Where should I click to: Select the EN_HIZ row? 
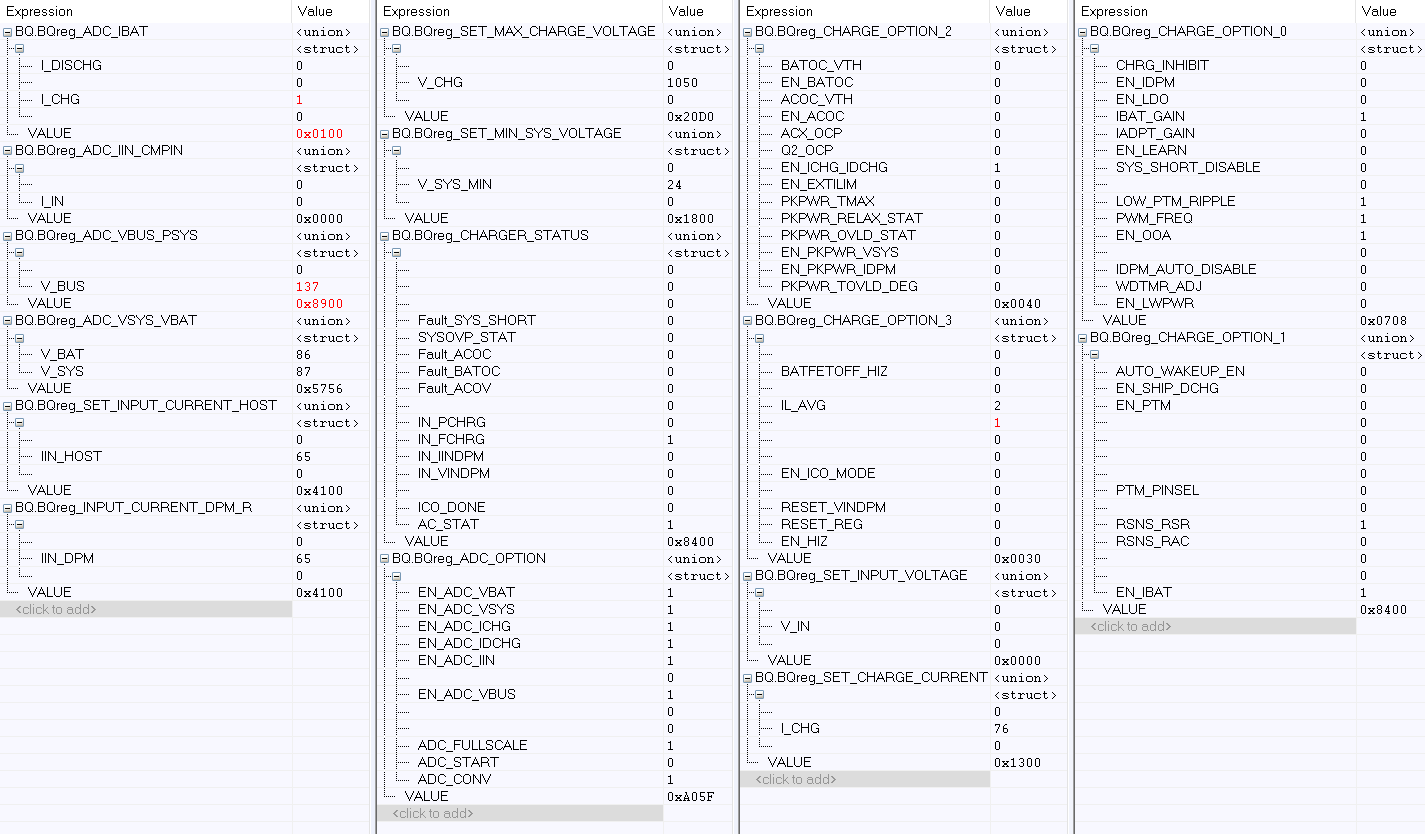906,542
